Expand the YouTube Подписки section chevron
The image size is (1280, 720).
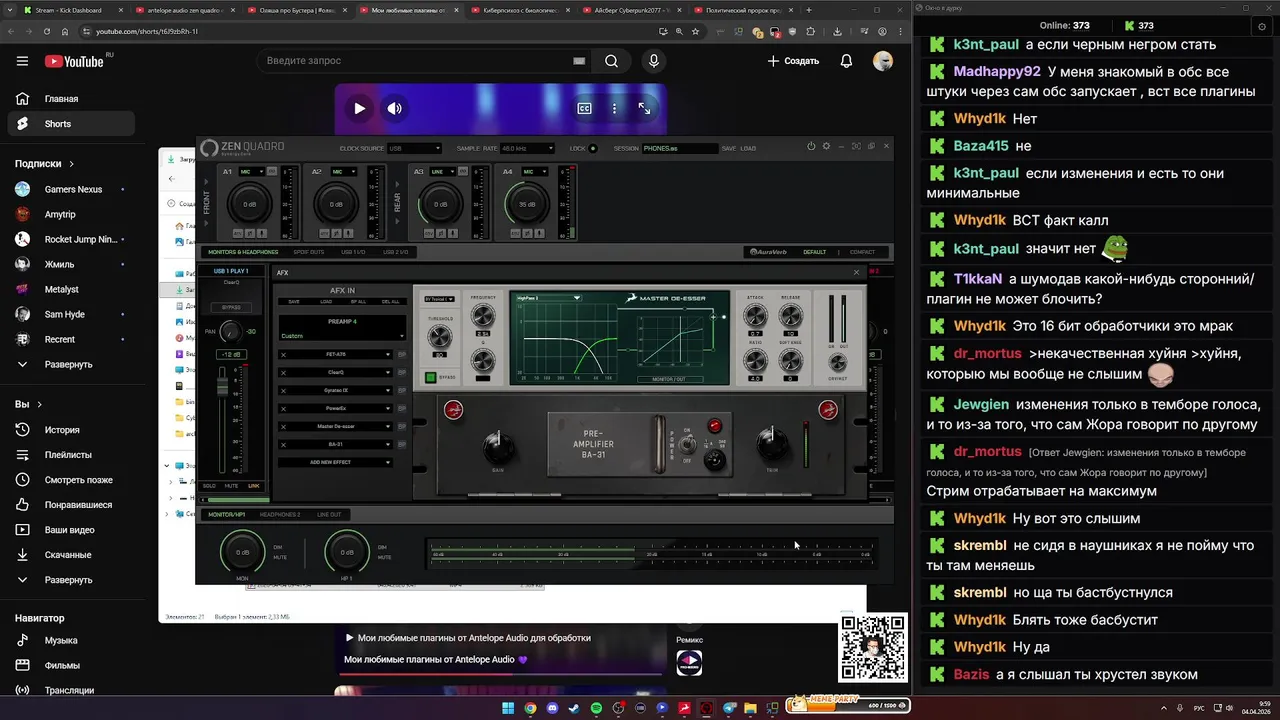[72, 163]
